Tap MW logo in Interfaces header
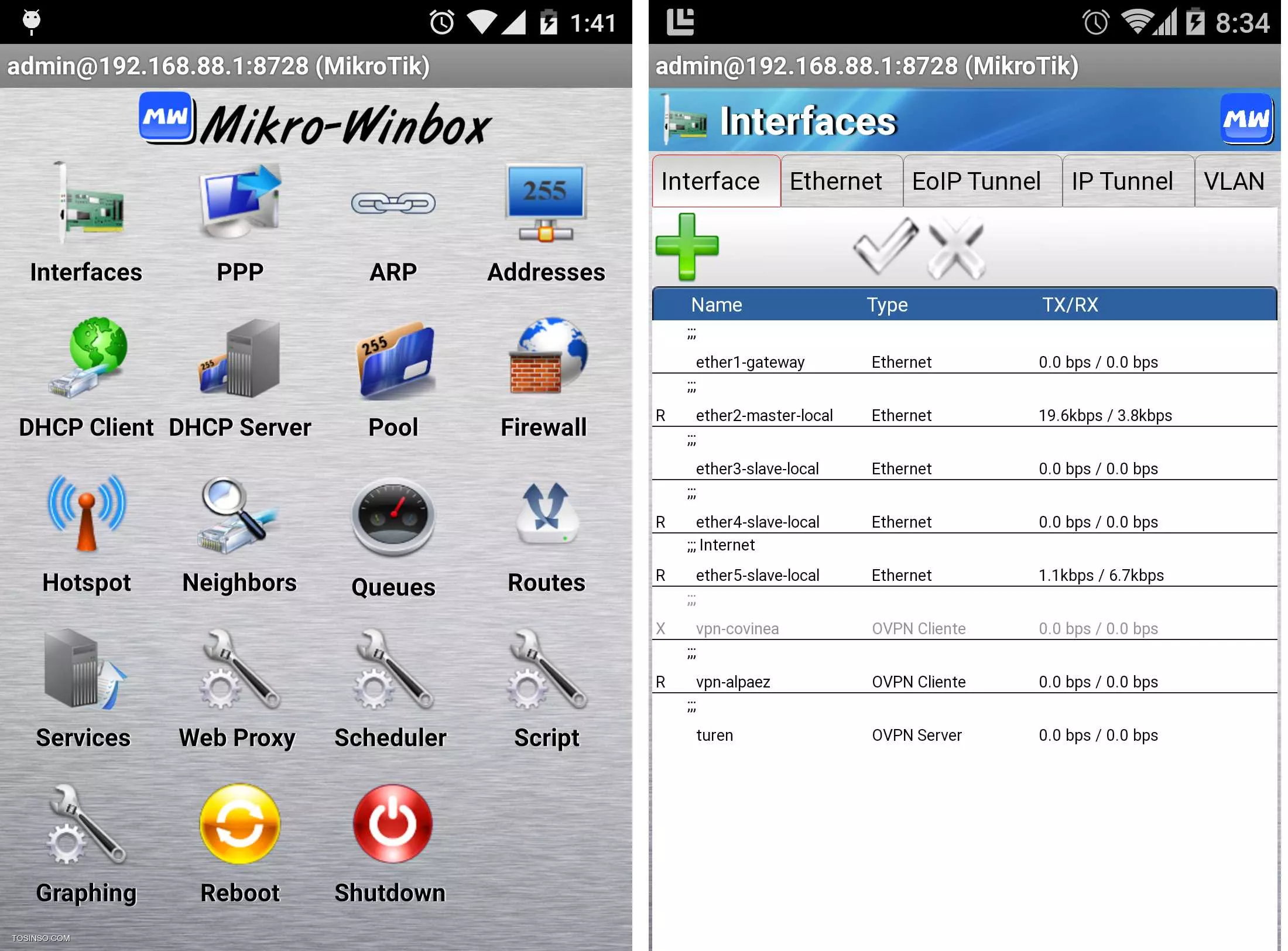 [1246, 119]
